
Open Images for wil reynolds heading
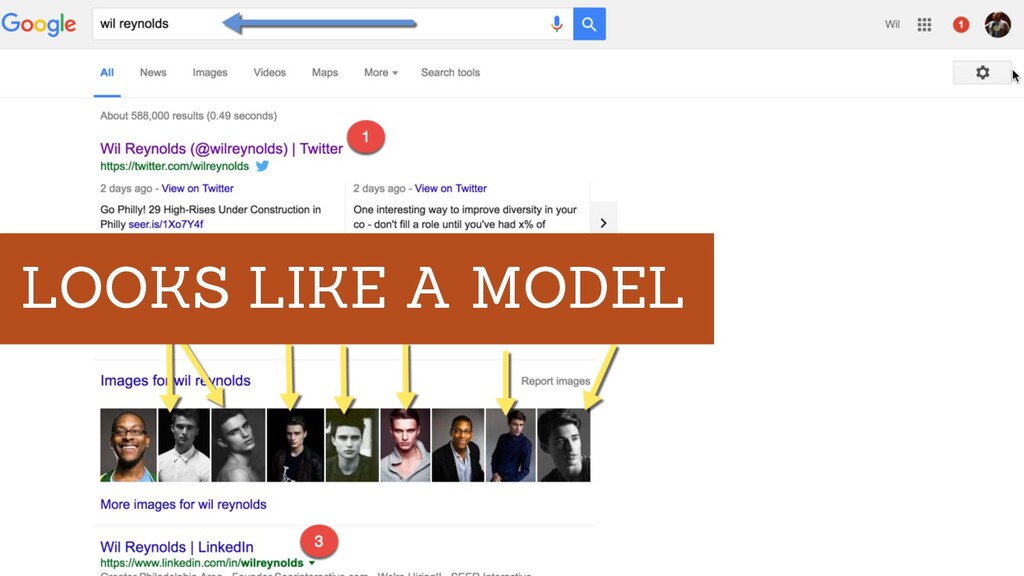point(175,380)
